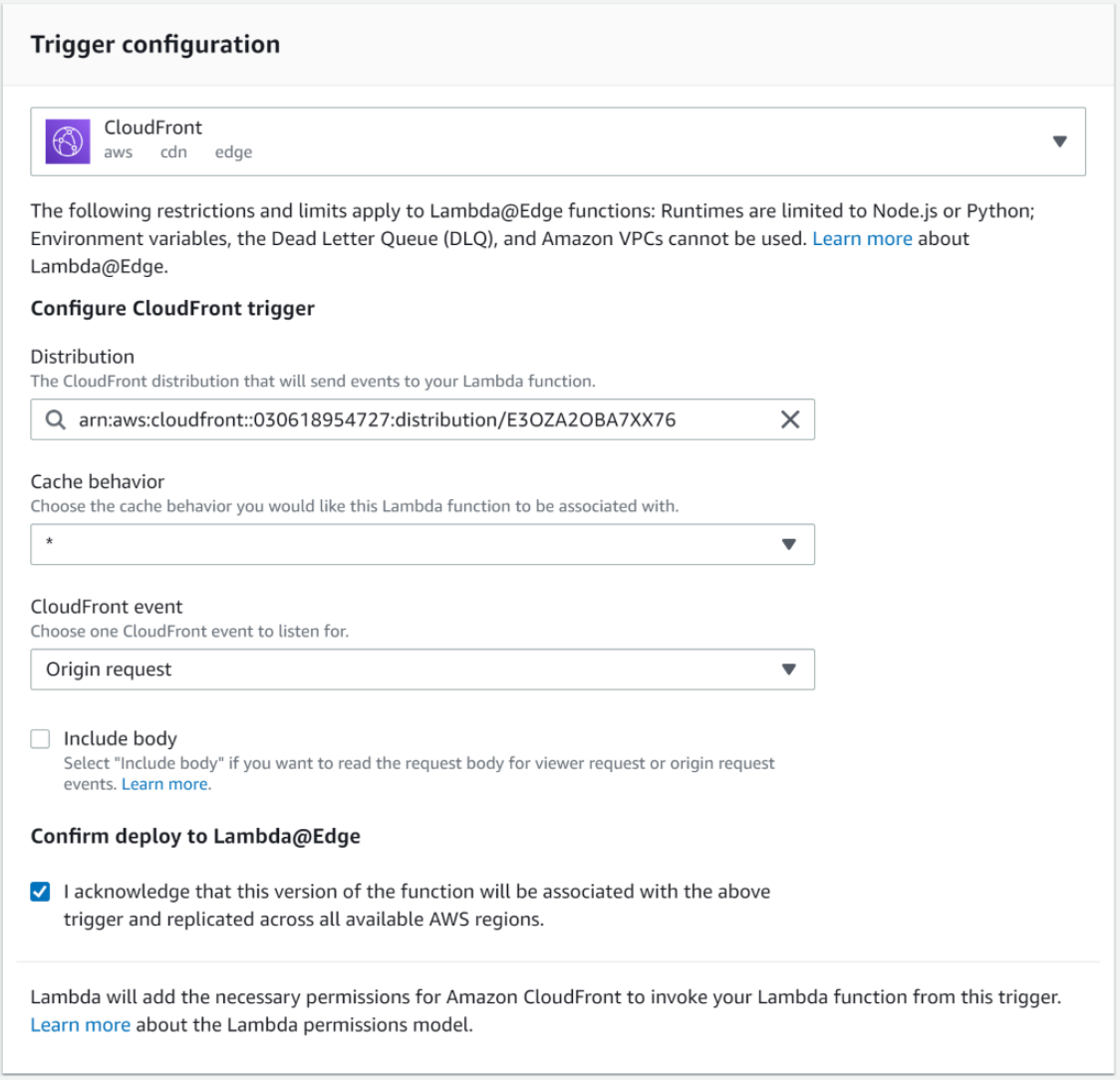
Task: Click the magnifier icon in Distribution field
Action: pyautogui.click(x=55, y=420)
